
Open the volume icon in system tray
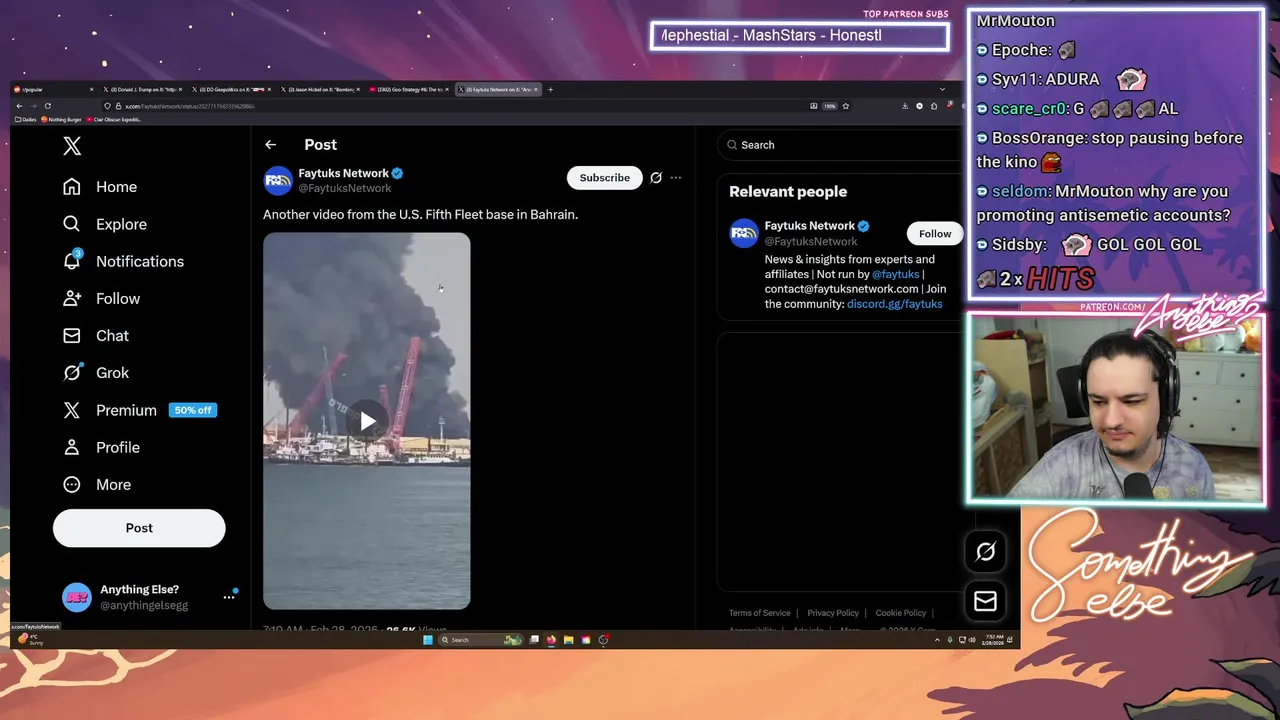click(x=972, y=640)
